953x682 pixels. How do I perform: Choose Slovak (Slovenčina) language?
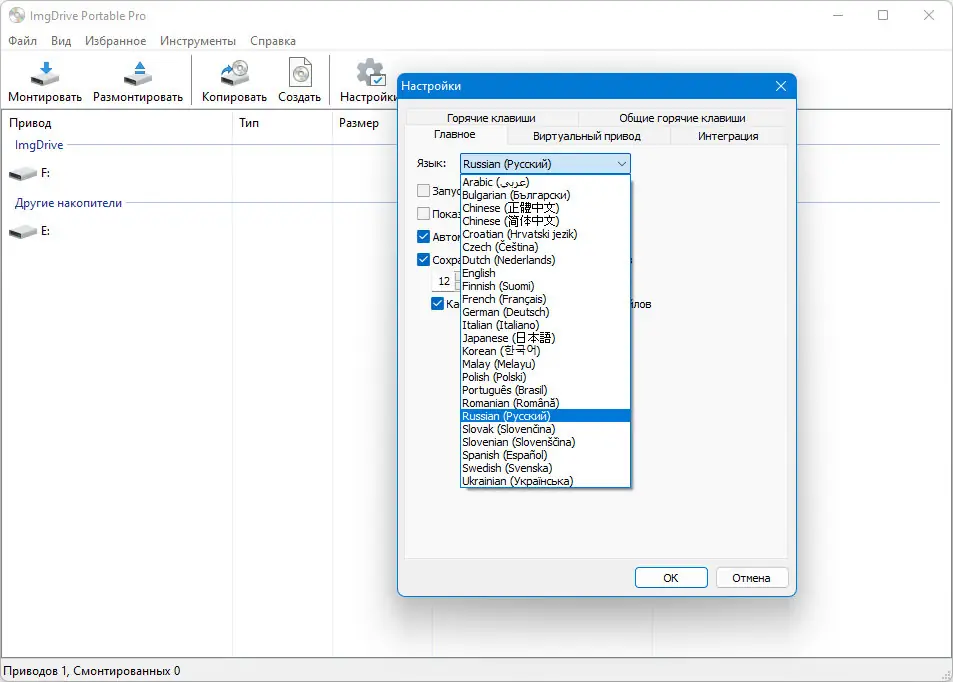[545, 429]
